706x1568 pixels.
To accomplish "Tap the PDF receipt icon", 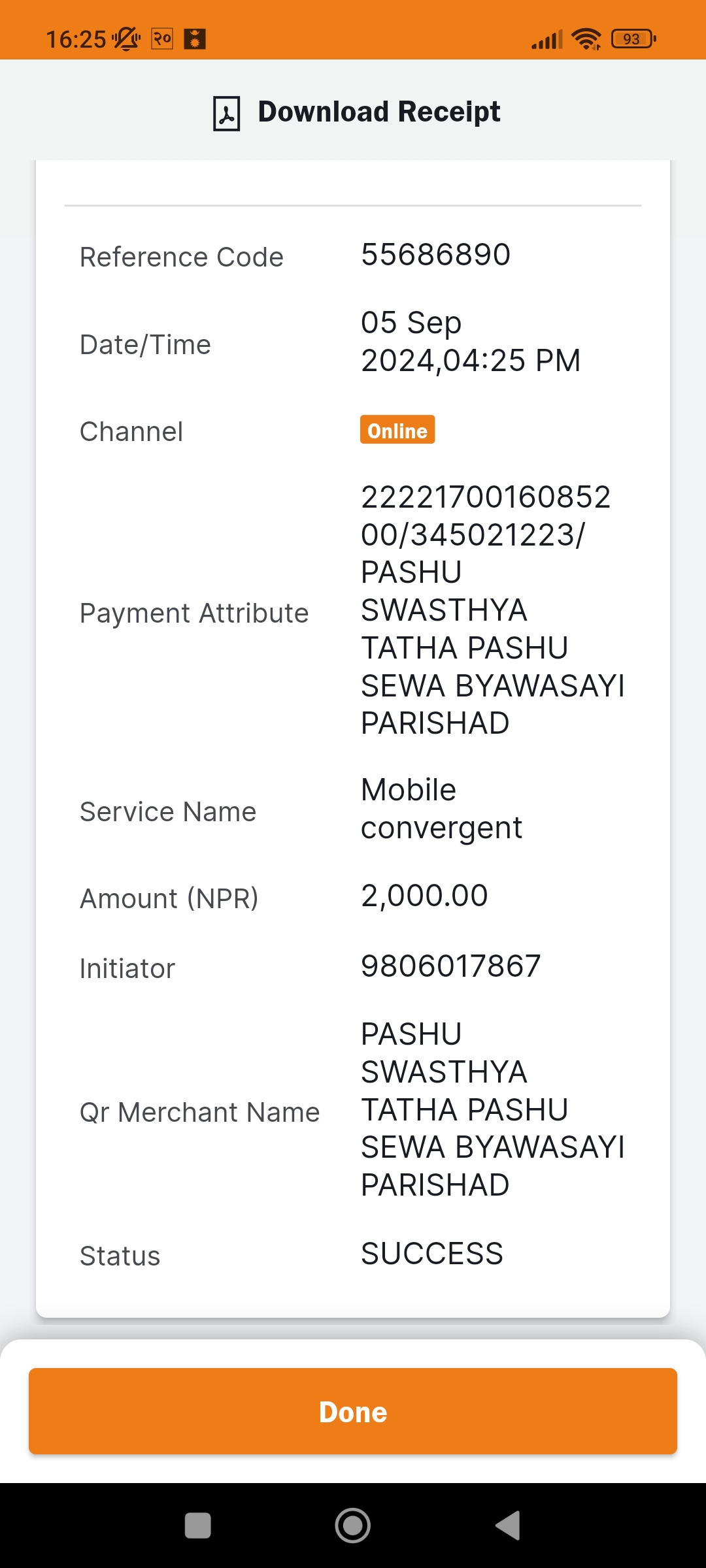I will 226,113.
